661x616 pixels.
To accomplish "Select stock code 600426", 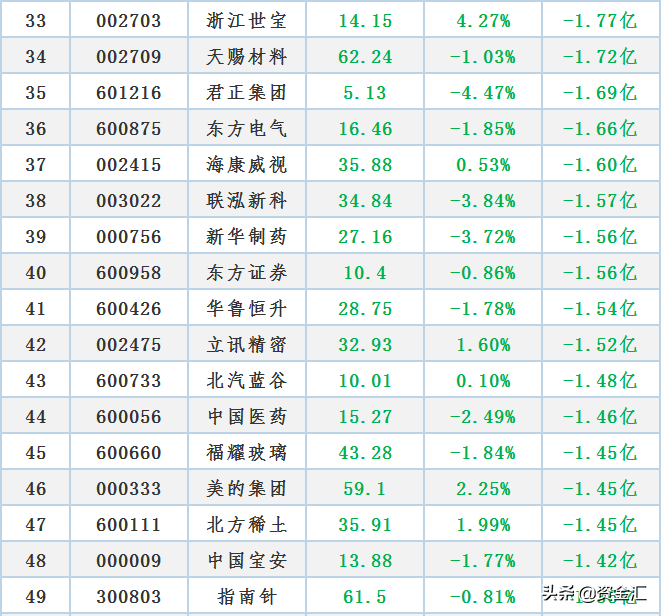I will (129, 309).
